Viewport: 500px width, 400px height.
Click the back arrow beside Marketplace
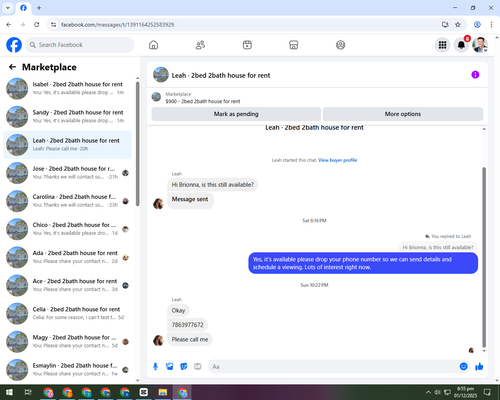pos(12,67)
